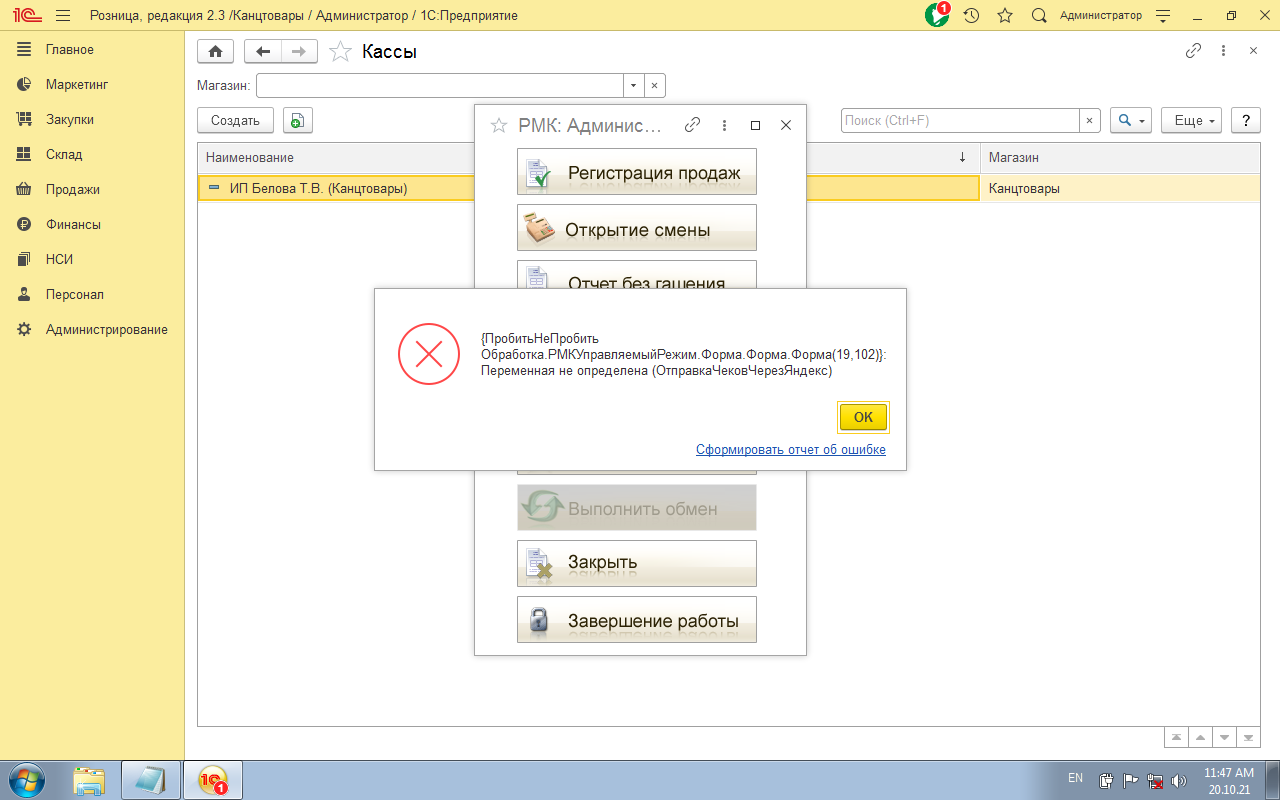
Task: Open File Explorer in taskbar
Action: point(90,780)
